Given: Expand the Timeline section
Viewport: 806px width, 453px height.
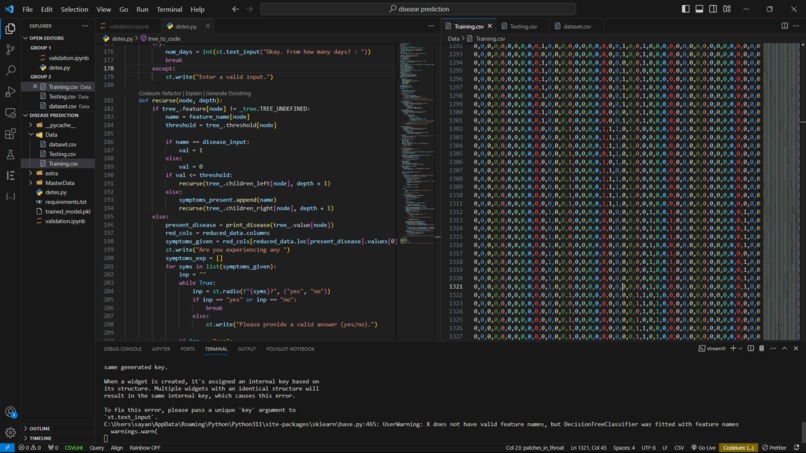Looking at the screenshot, I should (x=40, y=438).
